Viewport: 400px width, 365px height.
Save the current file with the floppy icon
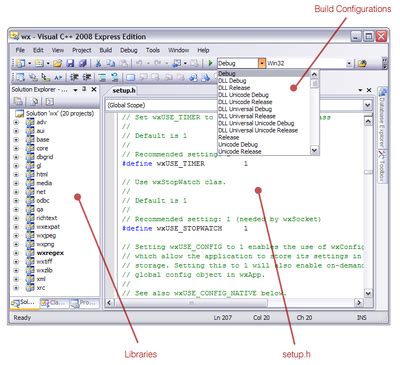(70, 63)
